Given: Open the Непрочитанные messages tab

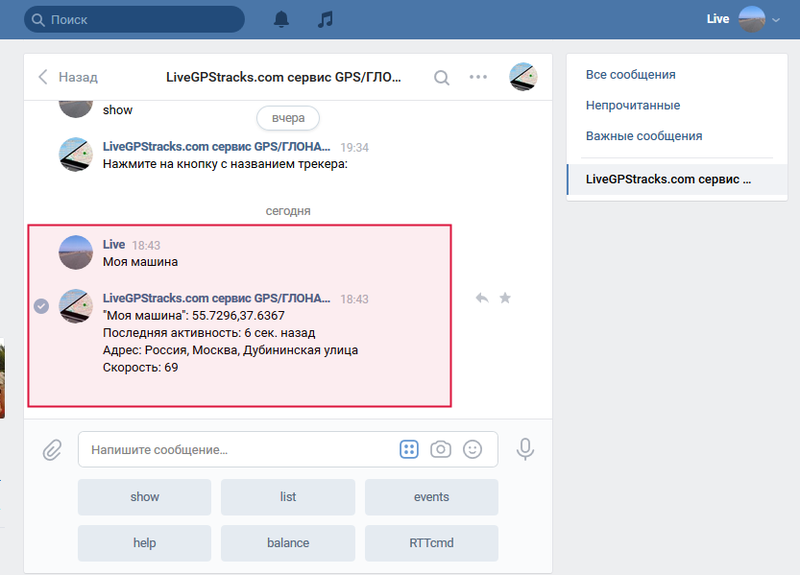Looking at the screenshot, I should (632, 105).
